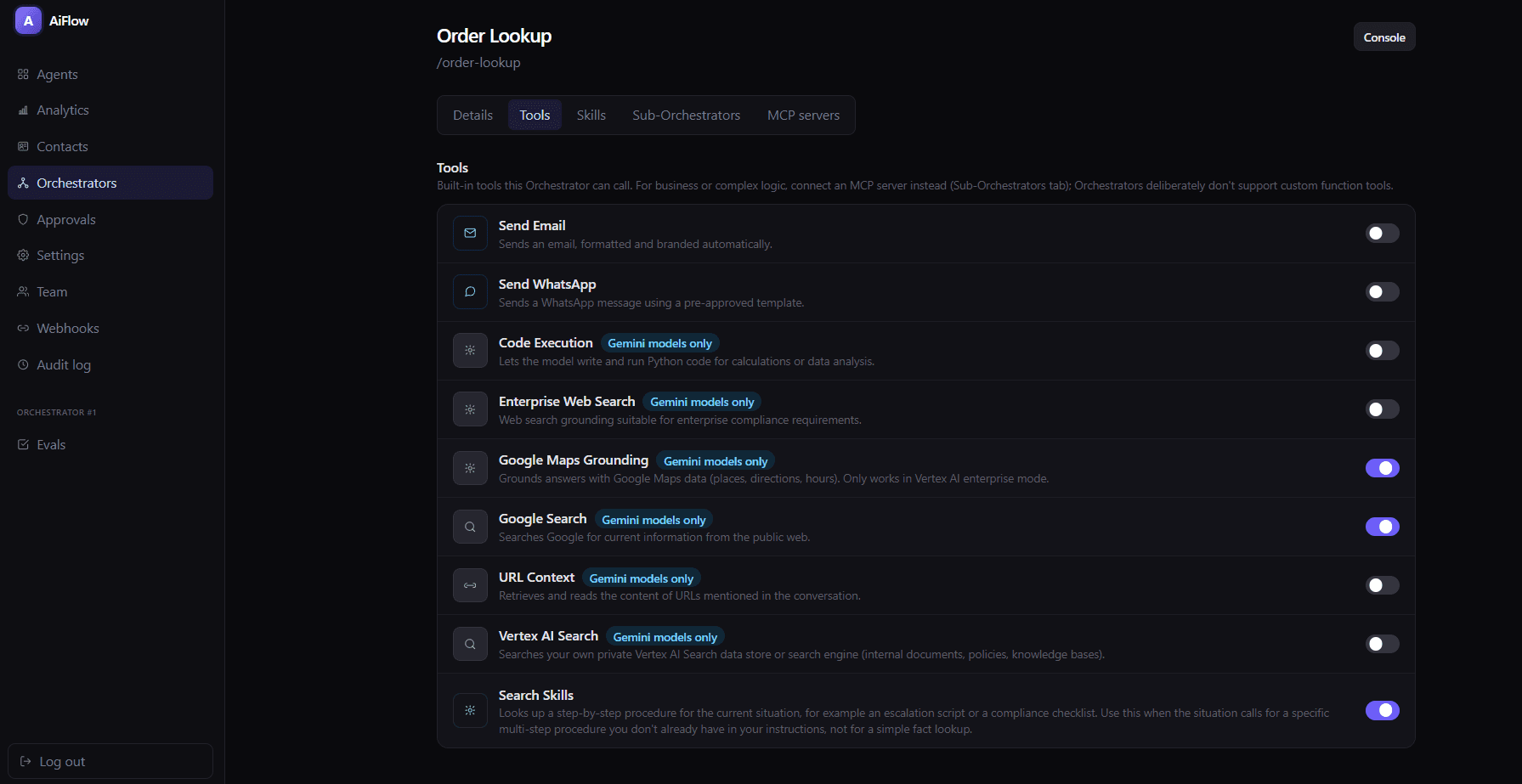Image resolution: width=1522 pixels, height=784 pixels.
Task: Switch to the Details tab
Action: click(472, 115)
